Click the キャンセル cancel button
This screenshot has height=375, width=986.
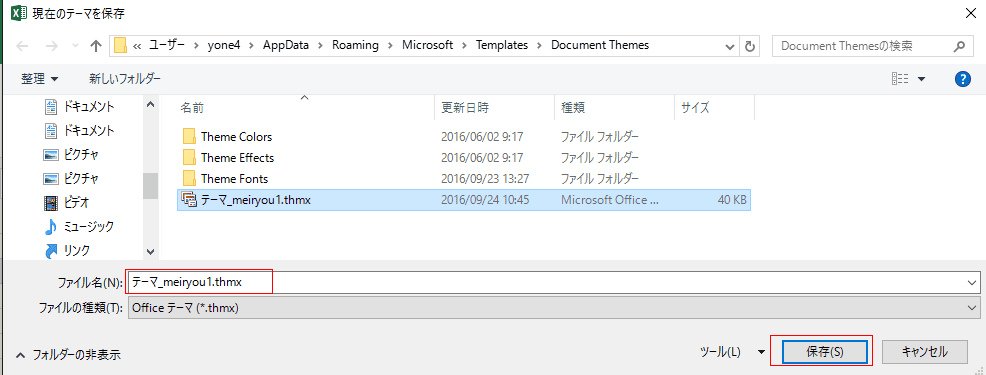[x=924, y=352]
